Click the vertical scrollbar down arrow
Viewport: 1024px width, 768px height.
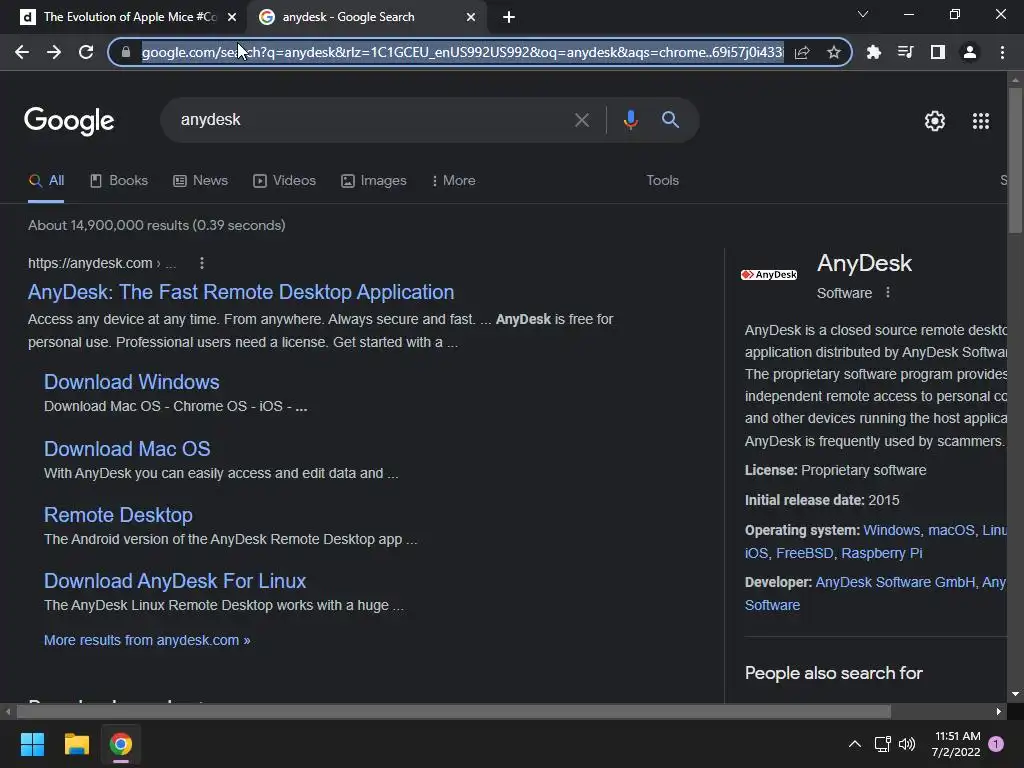point(1015,694)
